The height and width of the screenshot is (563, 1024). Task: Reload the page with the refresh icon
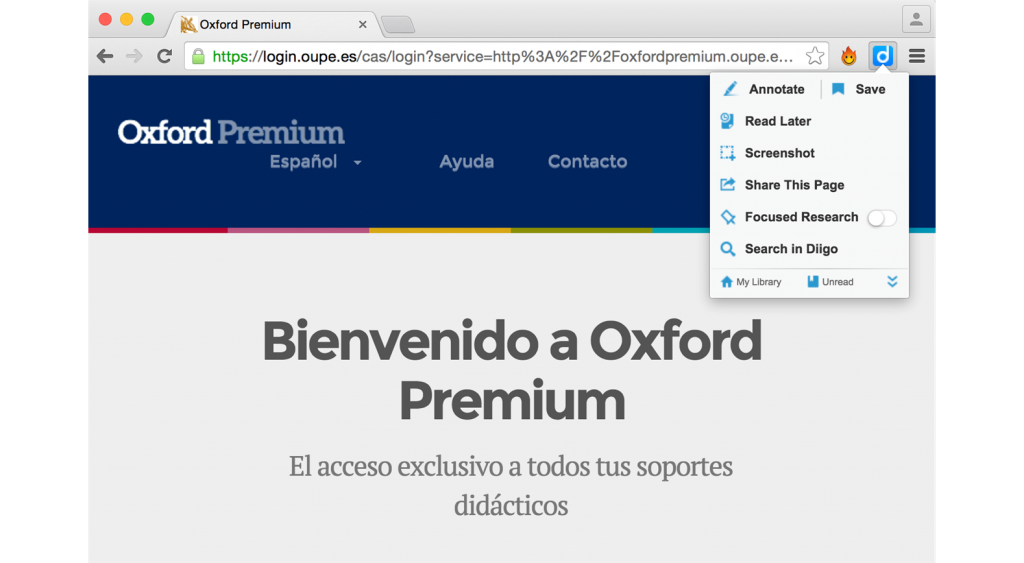click(164, 56)
